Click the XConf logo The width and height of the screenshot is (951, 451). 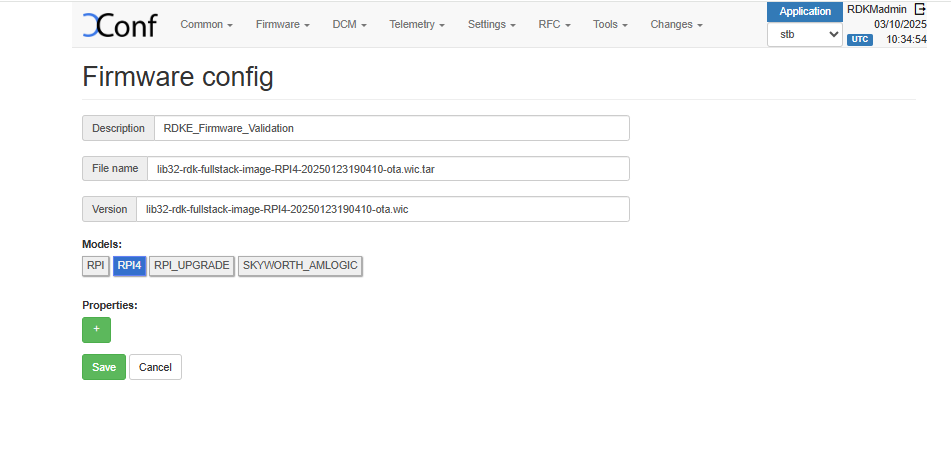point(119,25)
